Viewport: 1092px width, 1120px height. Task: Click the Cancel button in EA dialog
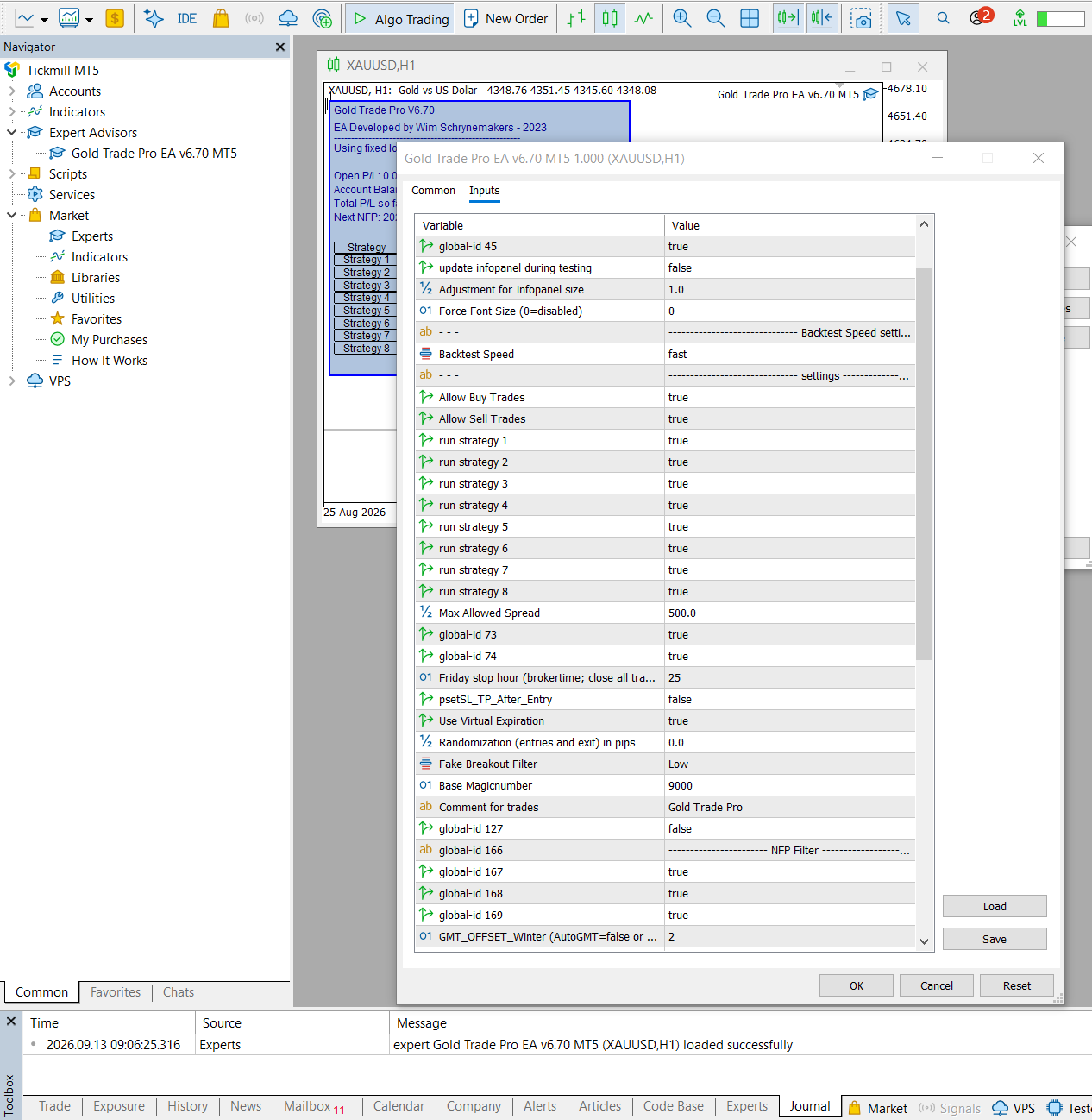pyautogui.click(x=937, y=985)
